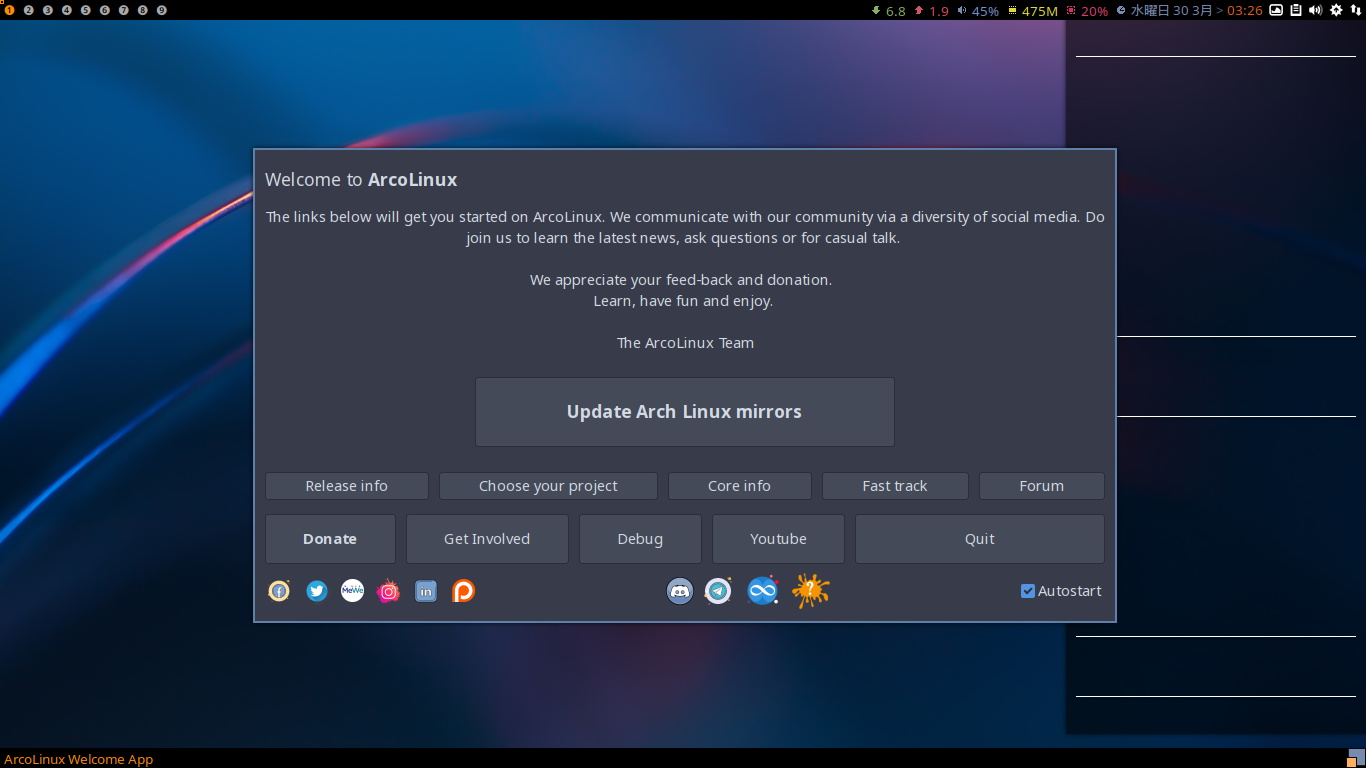1366x768 pixels.
Task: Open the MeWe social icon
Action: (x=352, y=591)
